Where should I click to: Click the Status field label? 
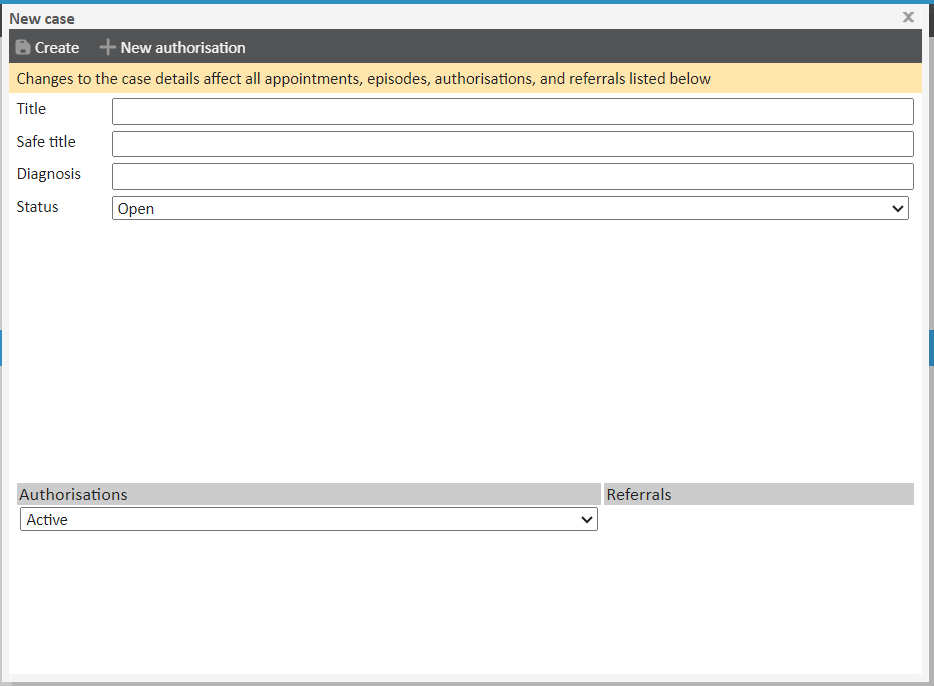pos(38,207)
